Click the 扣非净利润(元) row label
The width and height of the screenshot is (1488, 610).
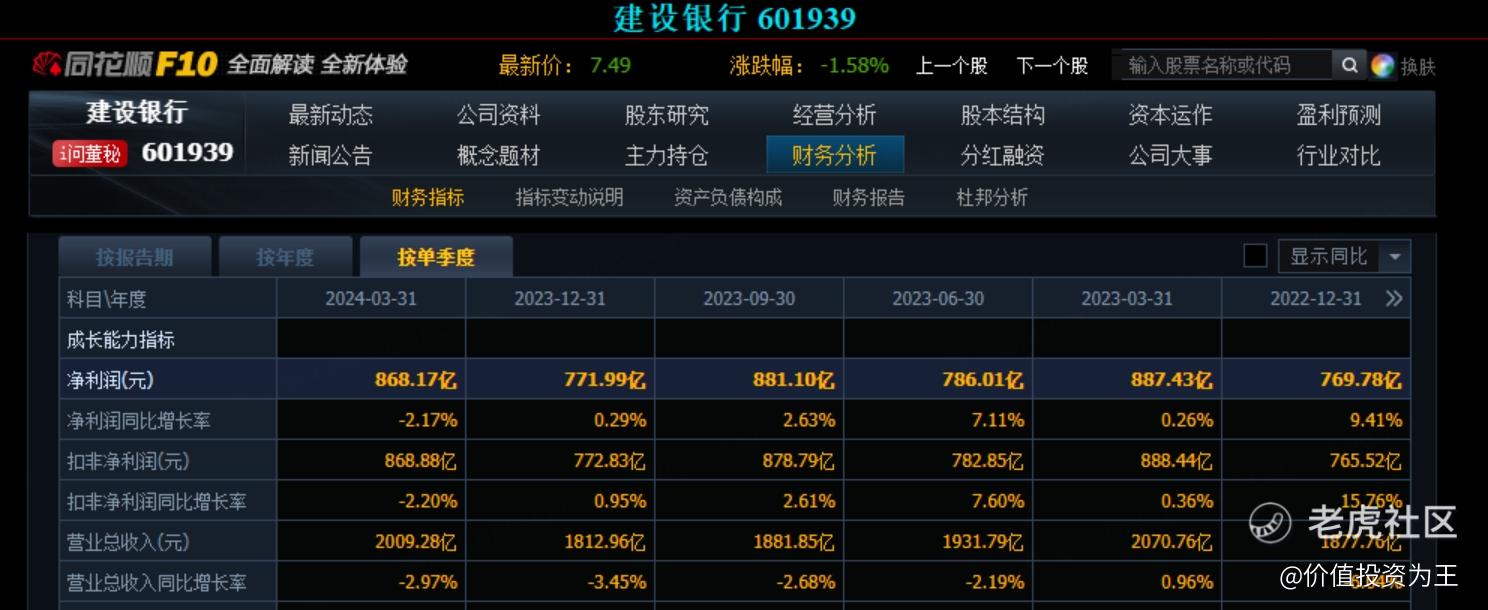pos(128,461)
